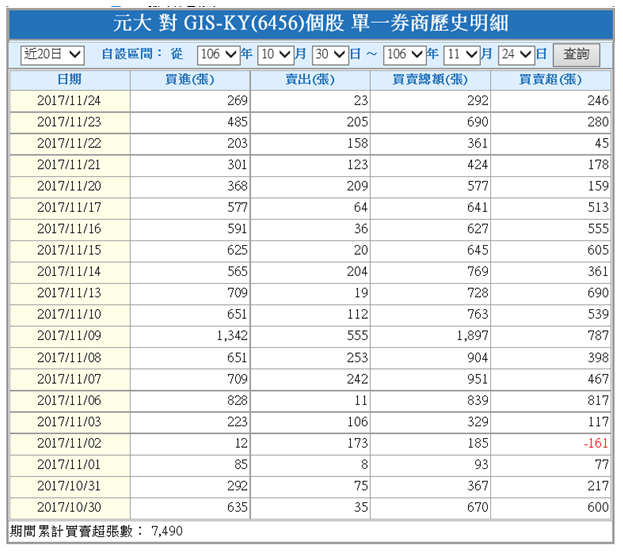Click total value 769 on 2017/11/14
The height and width of the screenshot is (553, 623).
[478, 272]
